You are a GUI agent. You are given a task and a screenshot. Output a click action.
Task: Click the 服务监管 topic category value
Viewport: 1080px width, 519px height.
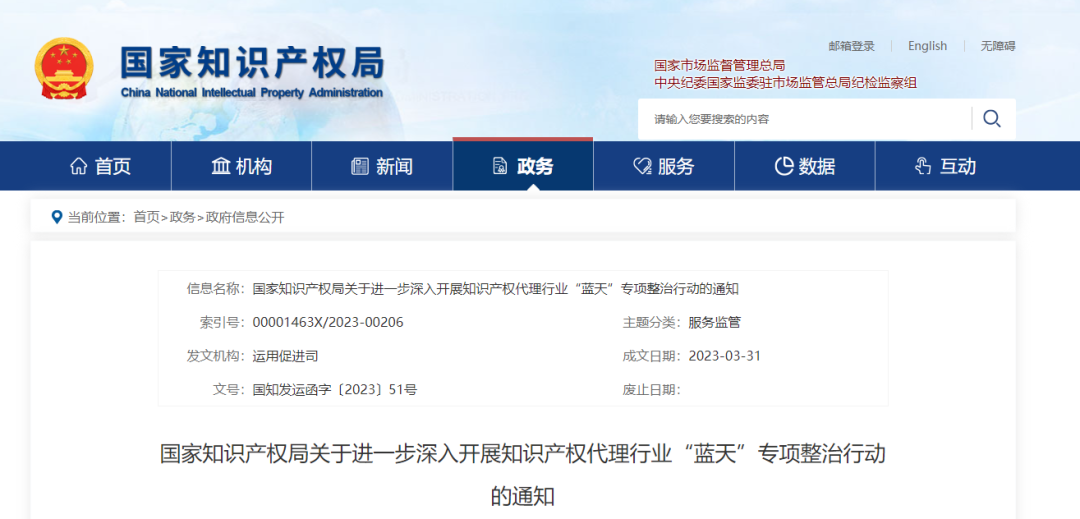coord(714,322)
